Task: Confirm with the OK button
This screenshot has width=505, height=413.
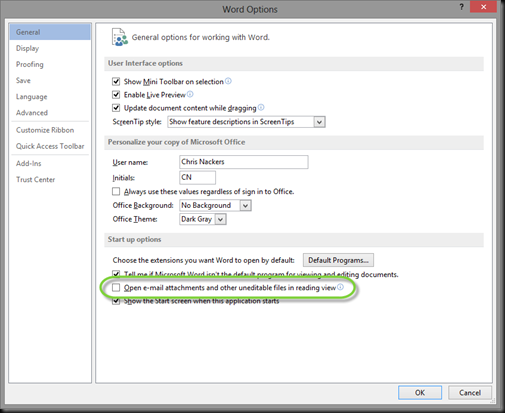Action: coord(420,393)
